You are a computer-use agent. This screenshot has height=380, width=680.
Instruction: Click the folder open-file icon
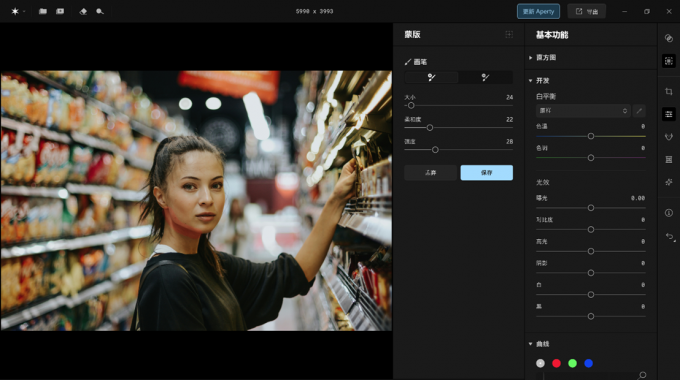pos(43,11)
